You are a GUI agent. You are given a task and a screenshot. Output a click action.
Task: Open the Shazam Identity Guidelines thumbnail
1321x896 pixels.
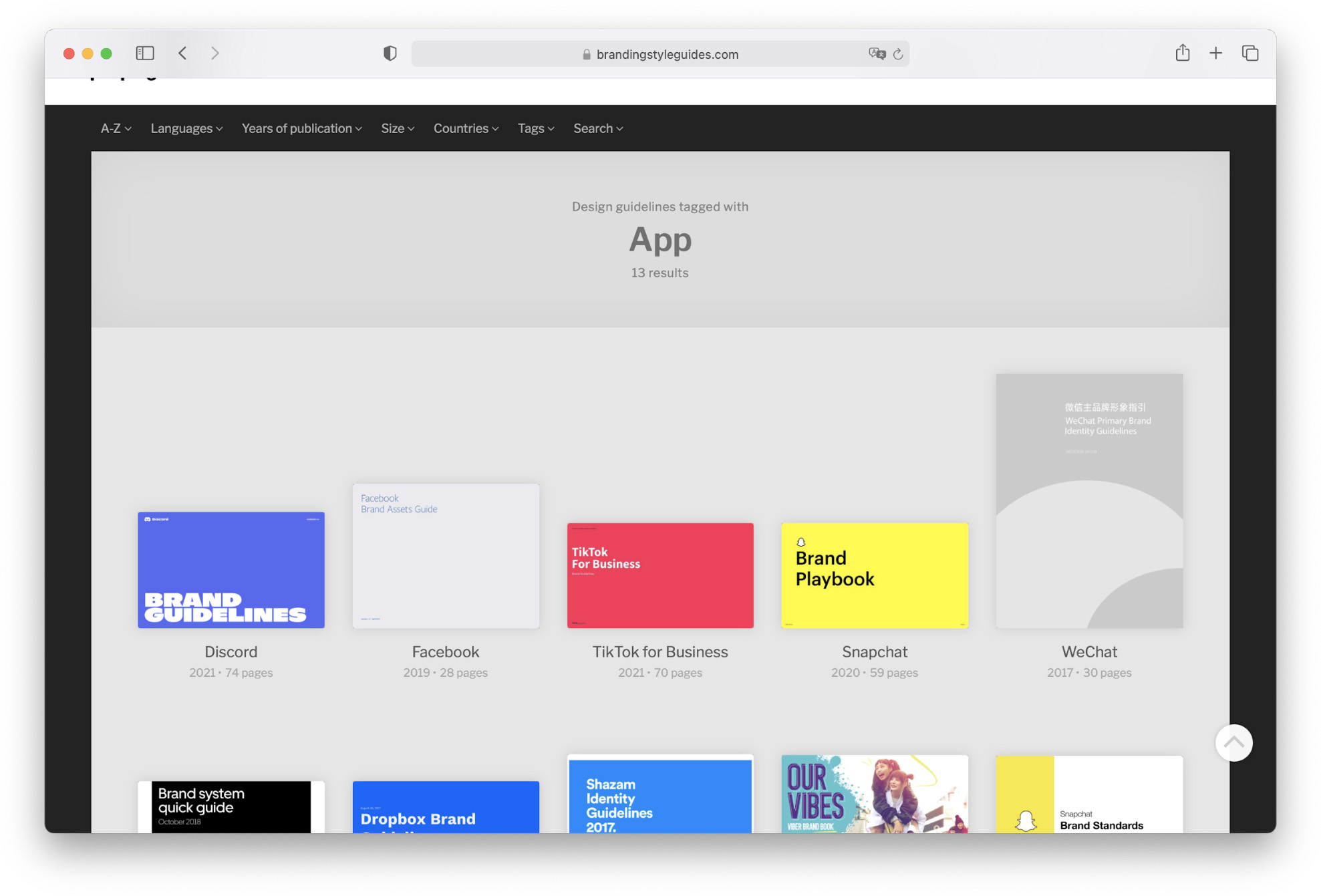[660, 794]
